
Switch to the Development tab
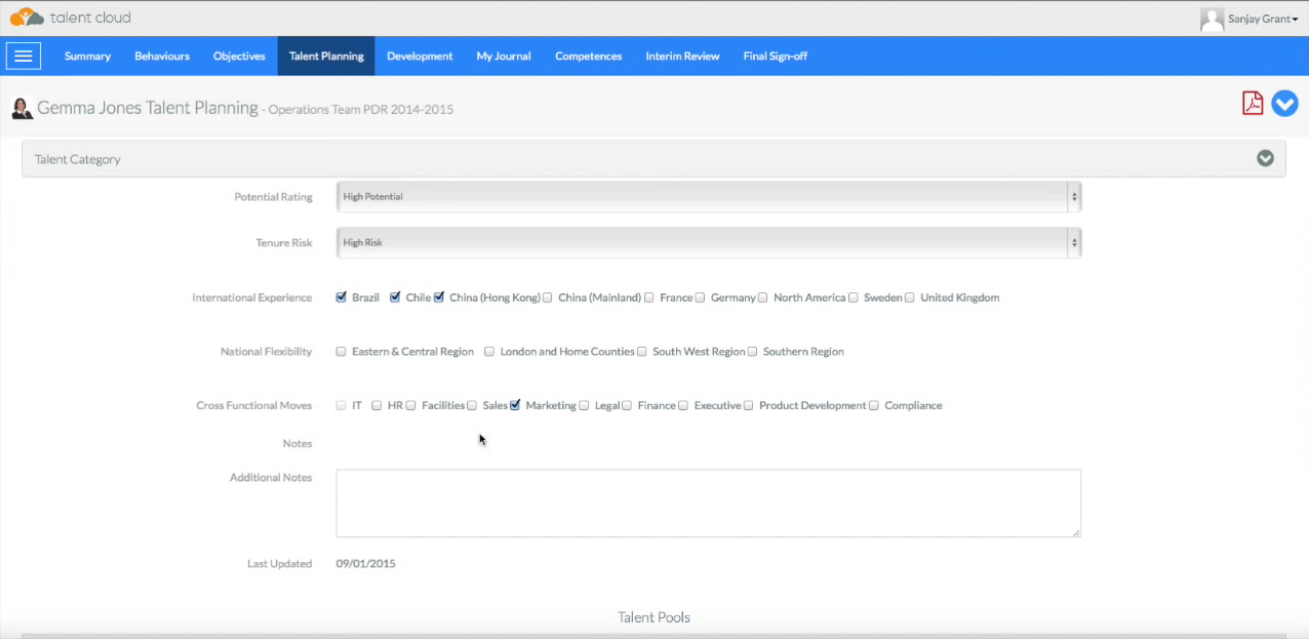[x=419, y=56]
